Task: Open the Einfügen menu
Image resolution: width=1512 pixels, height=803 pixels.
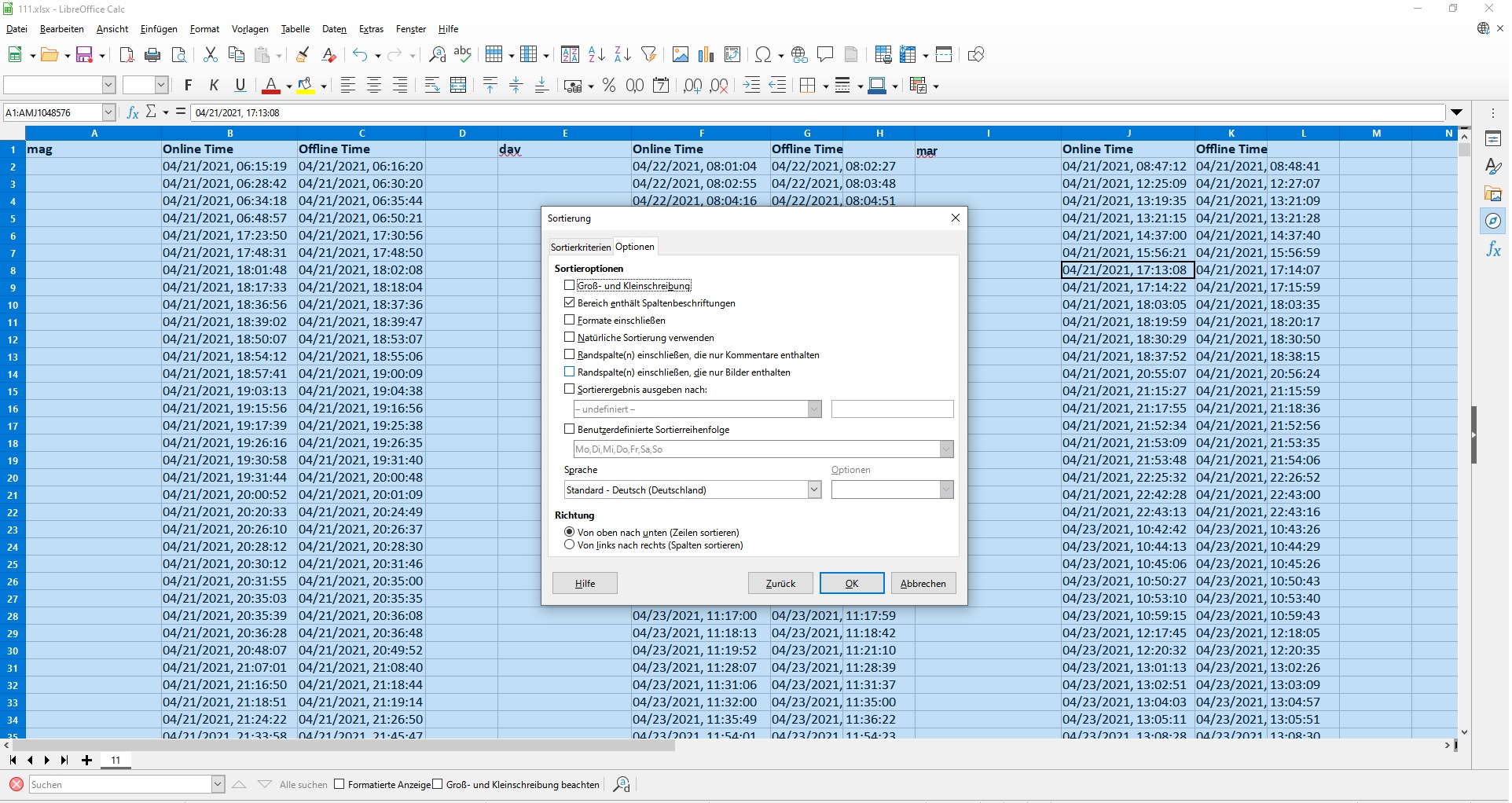Action: (x=159, y=29)
